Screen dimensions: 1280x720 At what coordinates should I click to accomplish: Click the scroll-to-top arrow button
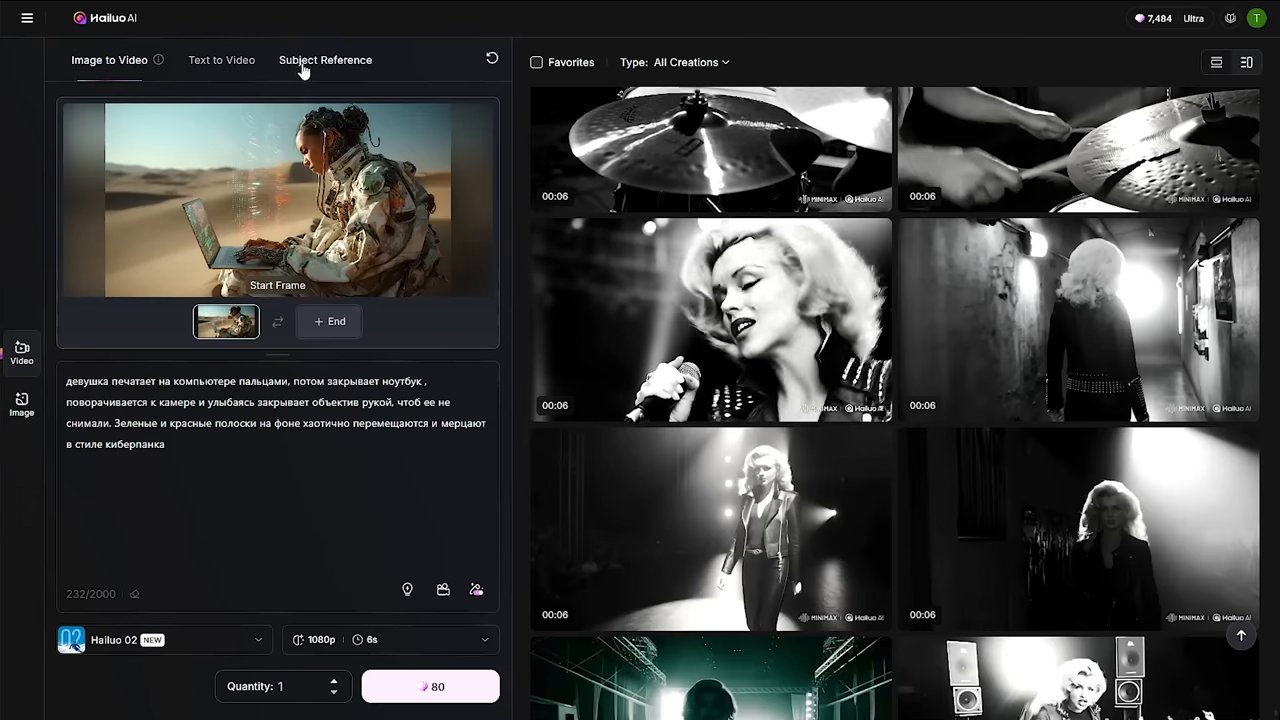point(1241,636)
